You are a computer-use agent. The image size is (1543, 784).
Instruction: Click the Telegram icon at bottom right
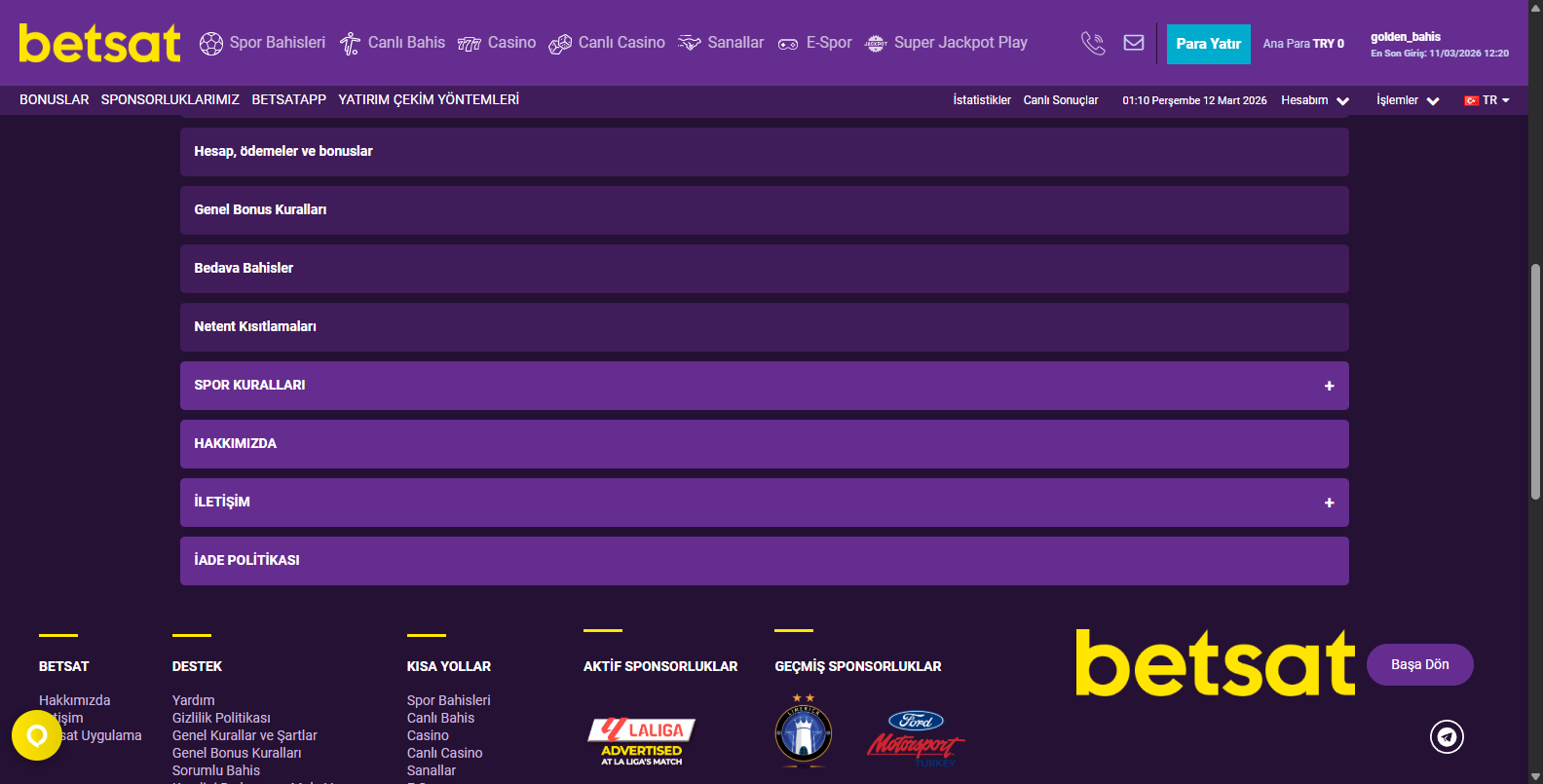tap(1447, 736)
